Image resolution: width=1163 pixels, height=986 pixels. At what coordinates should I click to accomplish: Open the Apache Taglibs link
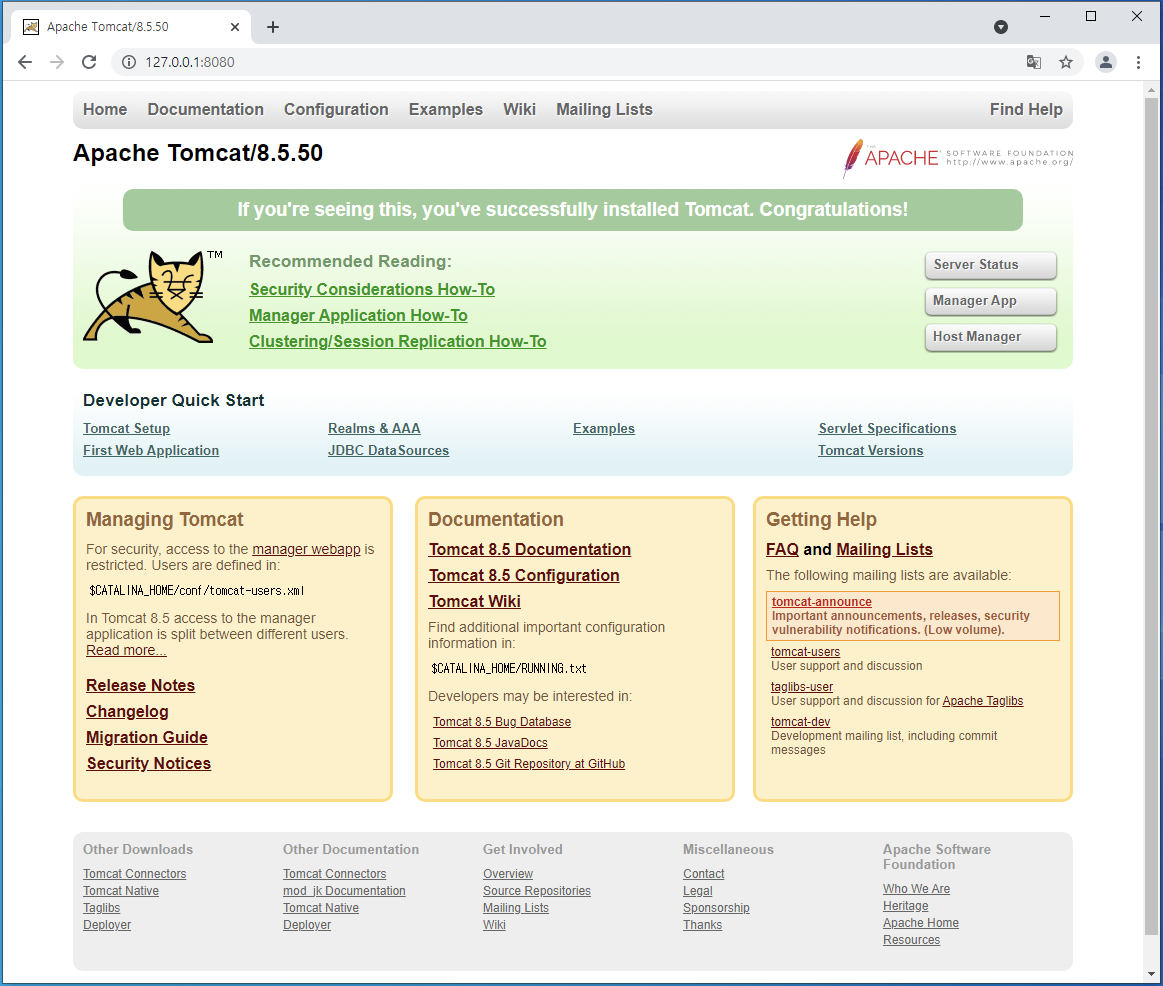pyautogui.click(x=983, y=701)
